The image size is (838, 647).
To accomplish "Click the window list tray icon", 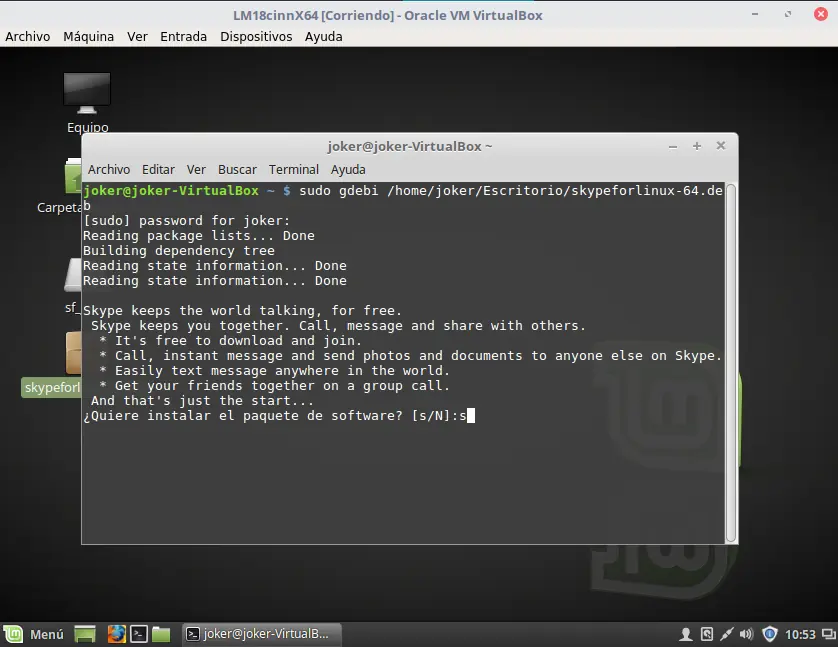I will pos(829,634).
